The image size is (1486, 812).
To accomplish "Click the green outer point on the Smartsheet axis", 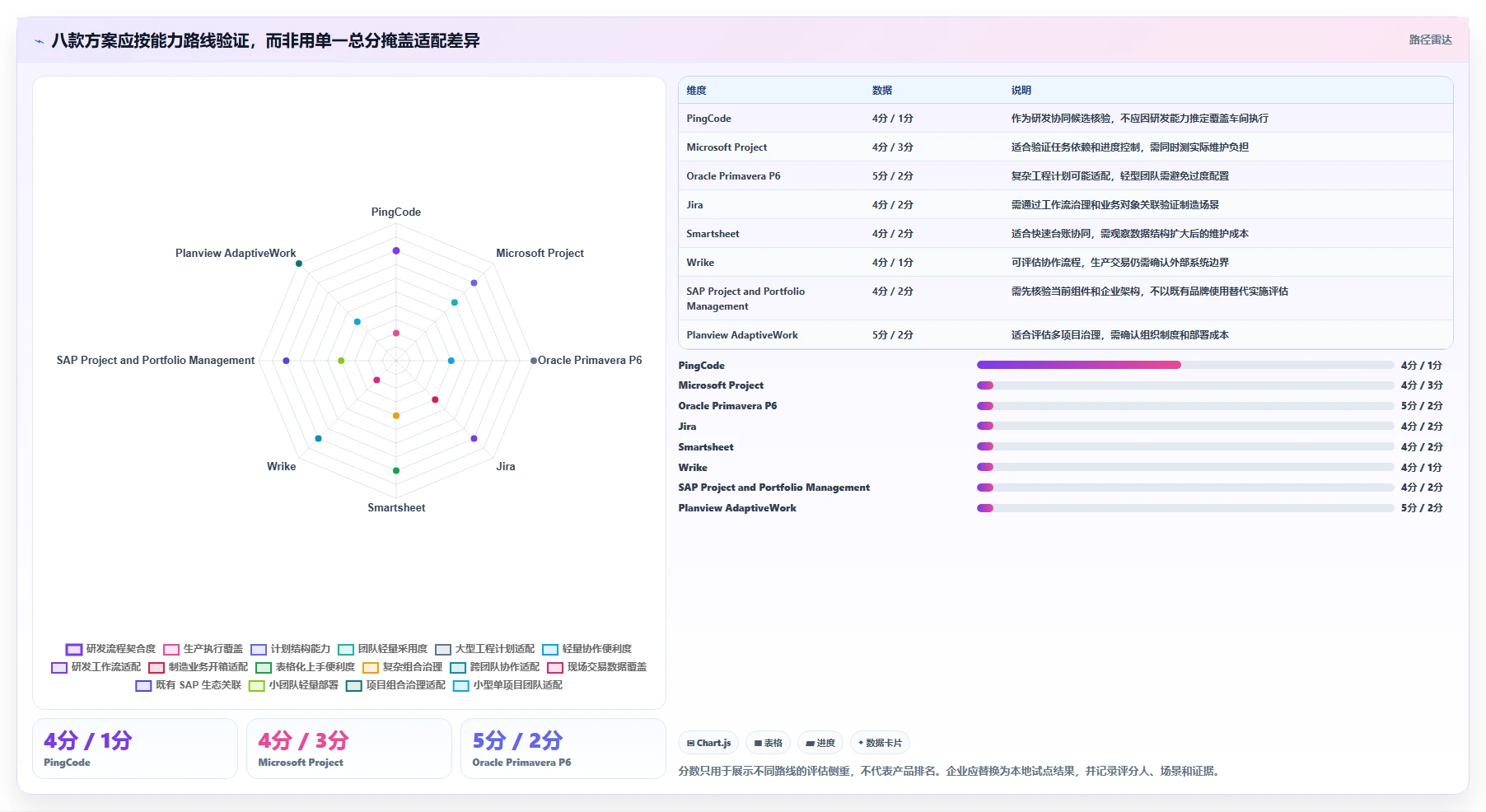I will click(x=396, y=470).
